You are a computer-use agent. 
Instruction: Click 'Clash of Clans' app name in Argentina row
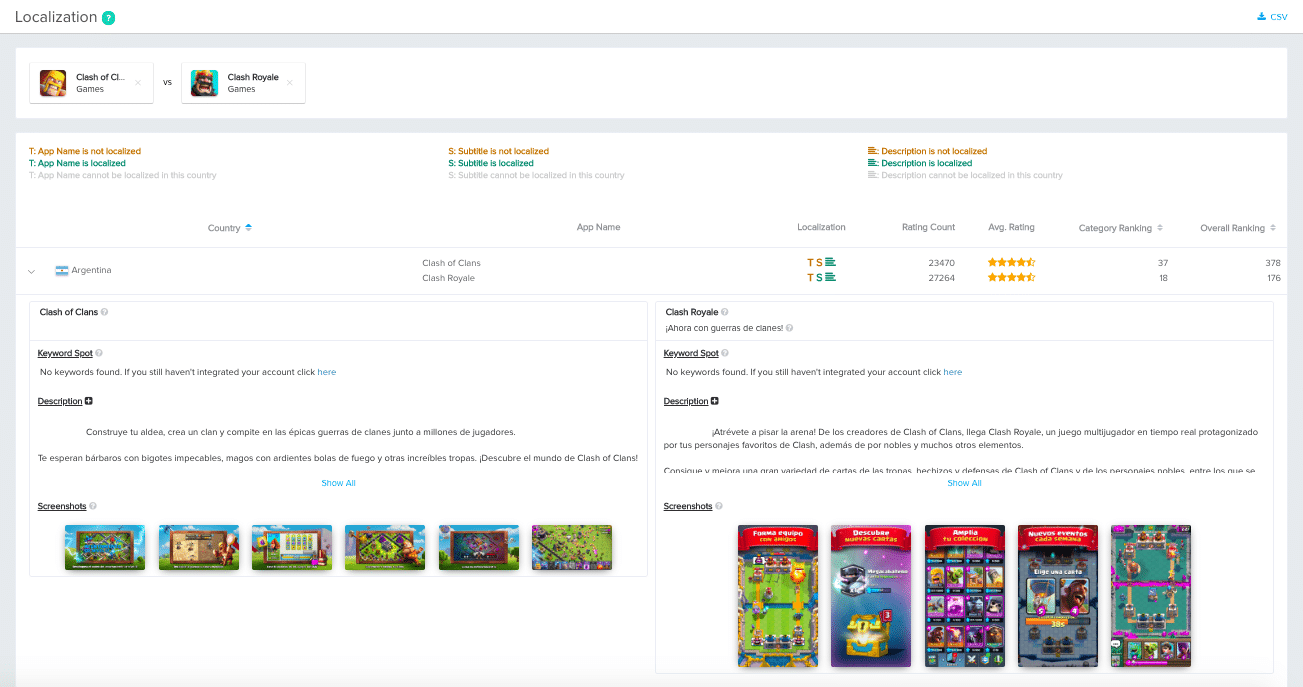[451, 263]
